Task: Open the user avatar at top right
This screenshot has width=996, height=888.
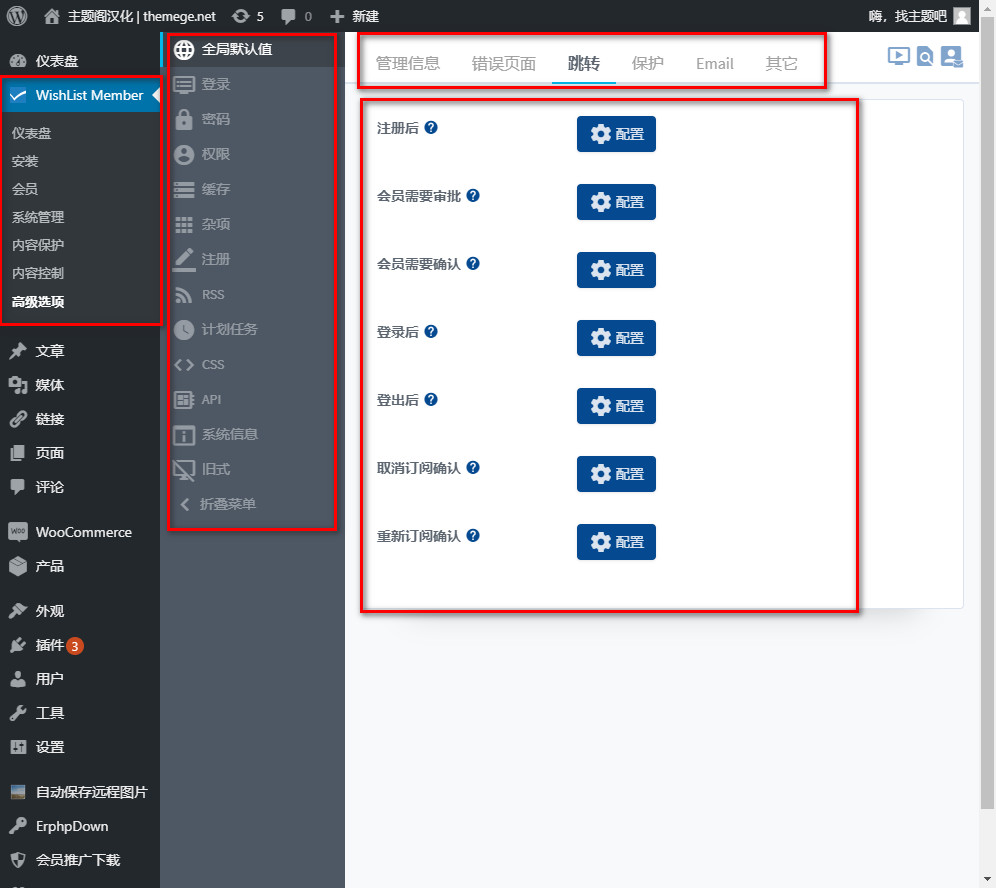Action: 962,16
